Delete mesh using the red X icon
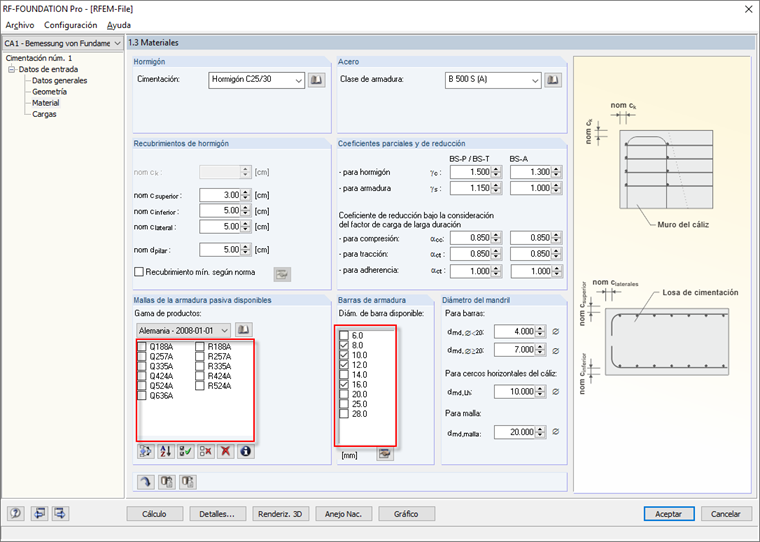Image resolution: width=760 pixels, height=542 pixels. tap(225, 451)
